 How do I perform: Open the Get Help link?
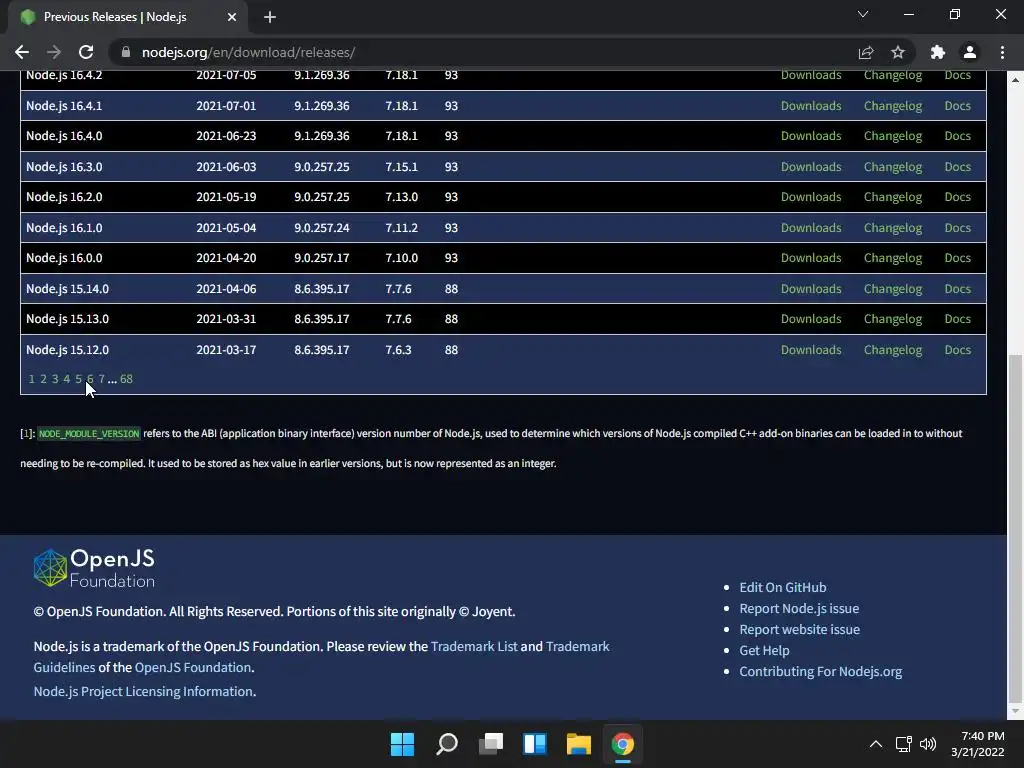764,650
